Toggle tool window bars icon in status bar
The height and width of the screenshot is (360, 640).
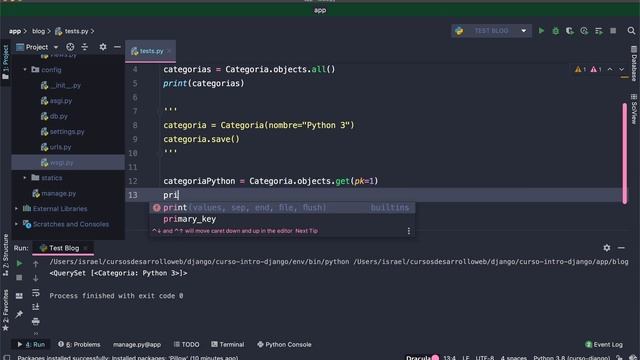click(x=7, y=357)
